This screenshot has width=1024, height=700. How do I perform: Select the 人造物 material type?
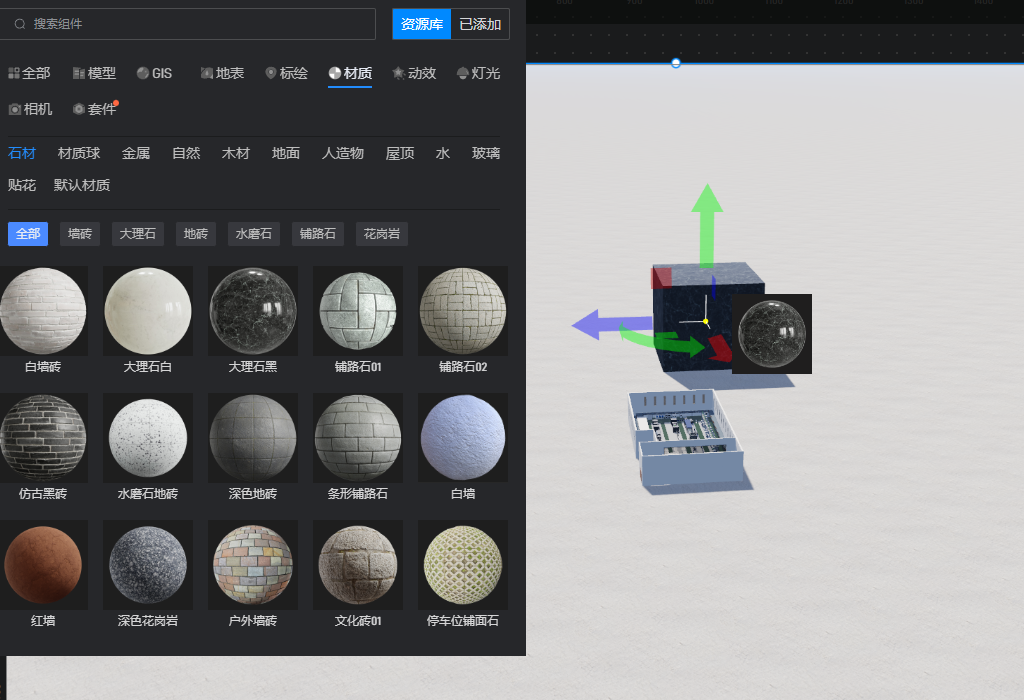(x=343, y=153)
